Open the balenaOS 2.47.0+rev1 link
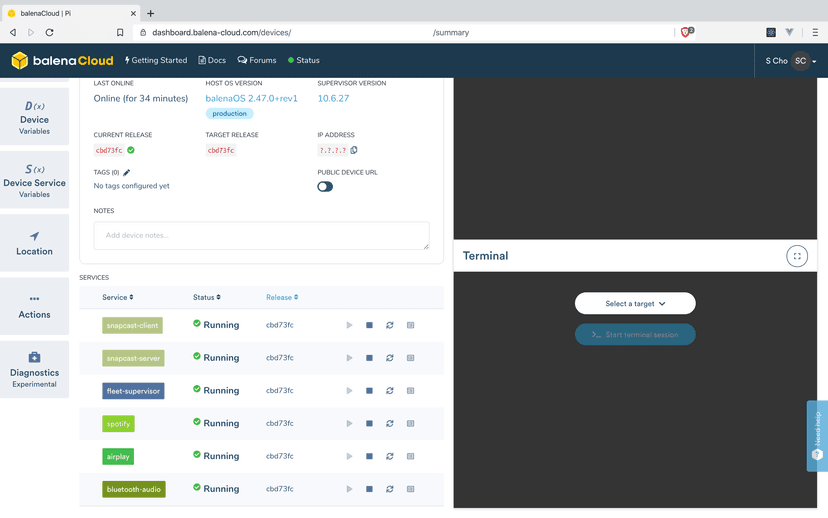The image size is (828, 518). pyautogui.click(x=251, y=99)
